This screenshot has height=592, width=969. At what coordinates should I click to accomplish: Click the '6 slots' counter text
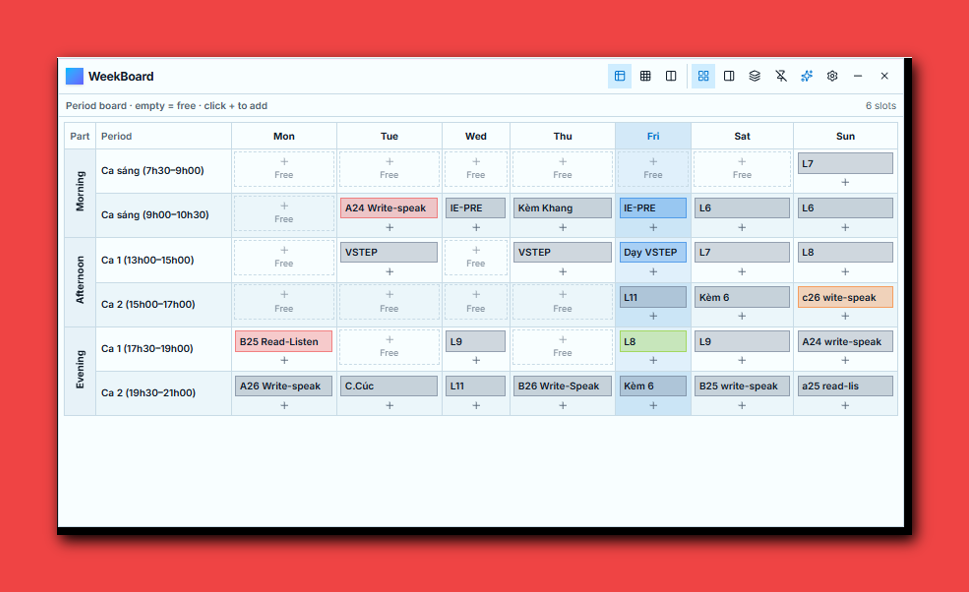click(881, 106)
